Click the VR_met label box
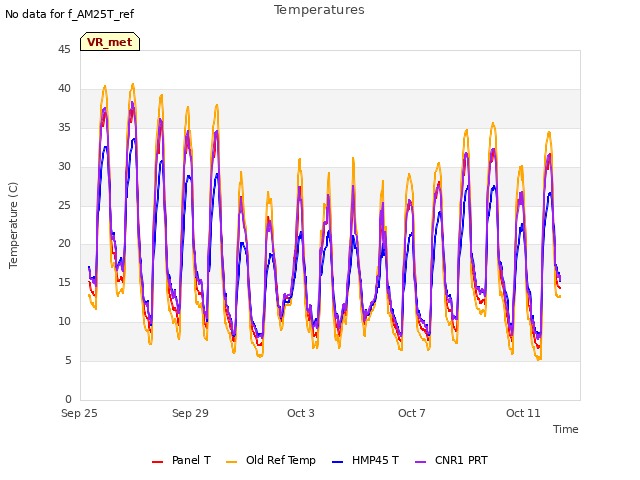640x480 pixels. [110, 42]
